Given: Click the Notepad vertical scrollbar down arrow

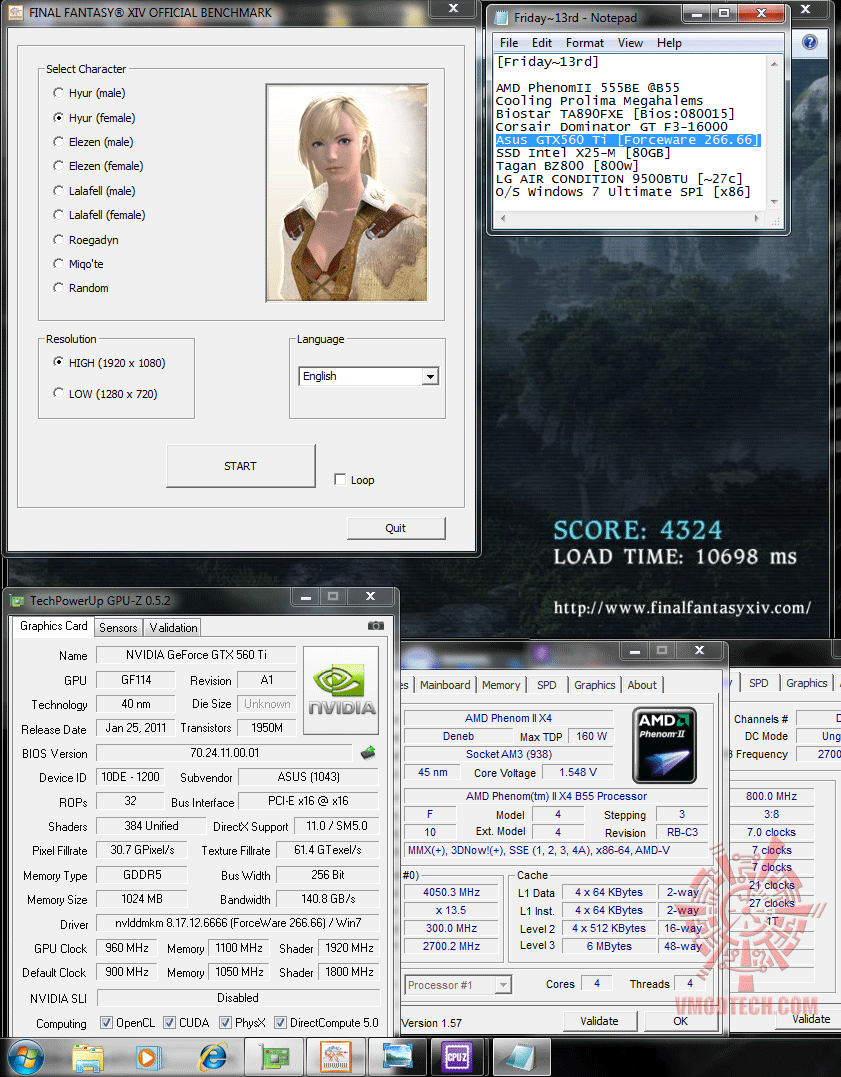Looking at the screenshot, I should (774, 202).
